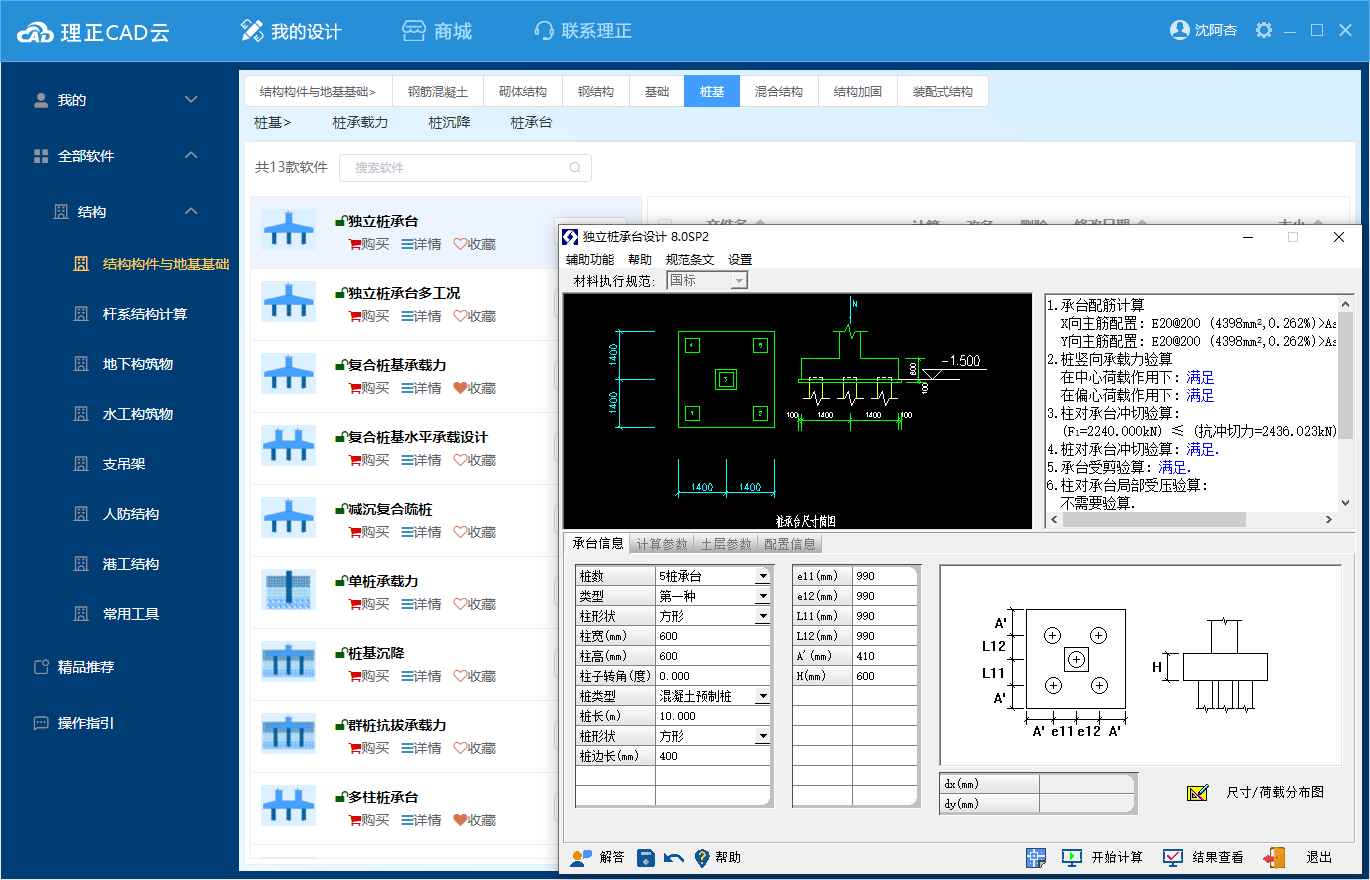This screenshot has width=1370, height=880.
Task: Open 帮助 menu in dialog menubar
Action: pyautogui.click(x=640, y=259)
